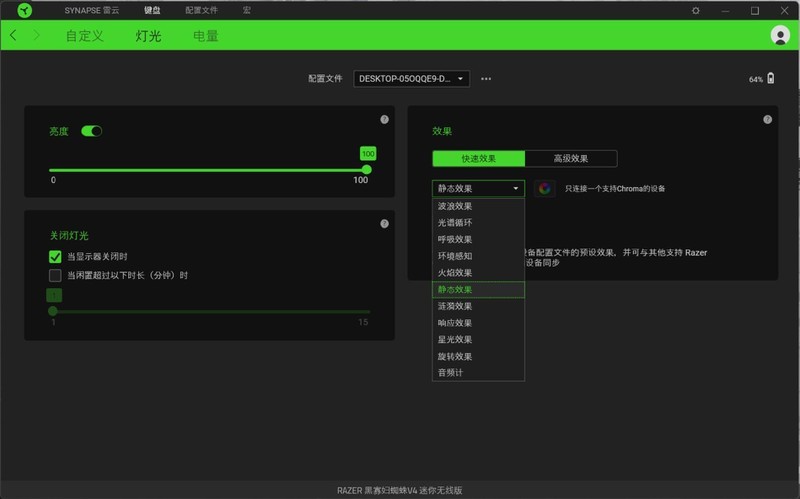This screenshot has width=800, height=499.
Task: Uncheck 当显示器关闭时 checkbox
Action: point(55,257)
